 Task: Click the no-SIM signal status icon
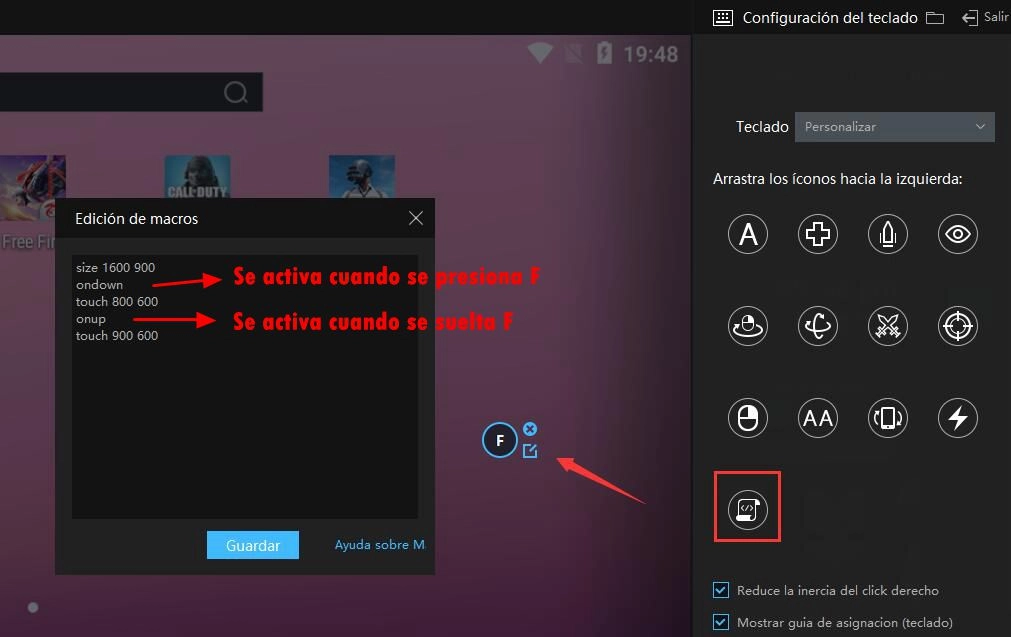pos(574,53)
